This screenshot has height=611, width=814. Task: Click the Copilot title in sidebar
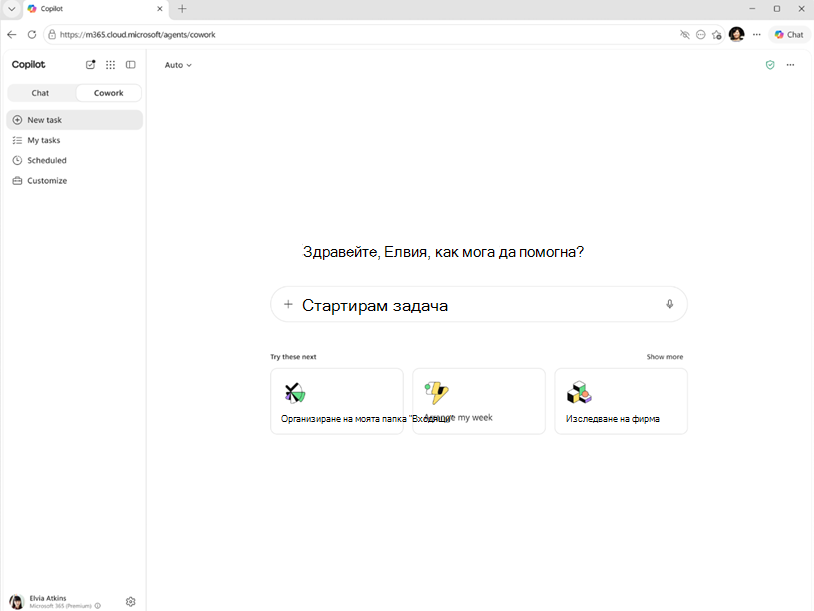click(29, 64)
